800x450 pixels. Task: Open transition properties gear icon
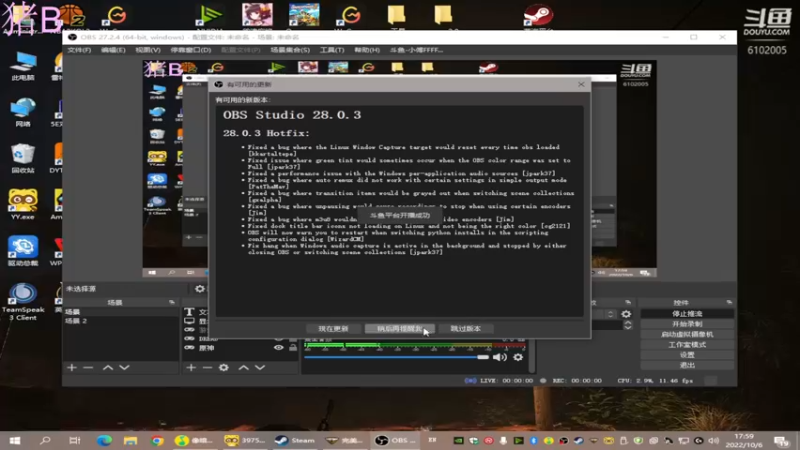(x=626, y=314)
